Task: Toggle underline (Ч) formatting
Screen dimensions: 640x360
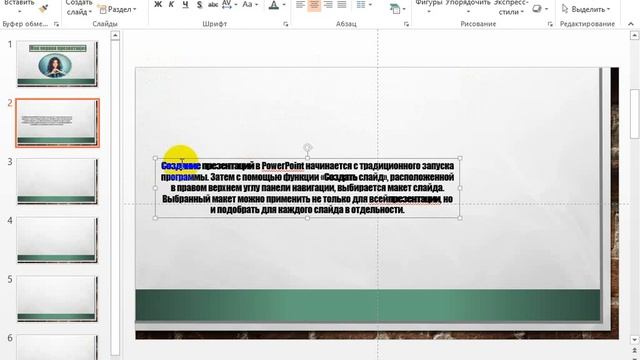Action: (x=185, y=5)
